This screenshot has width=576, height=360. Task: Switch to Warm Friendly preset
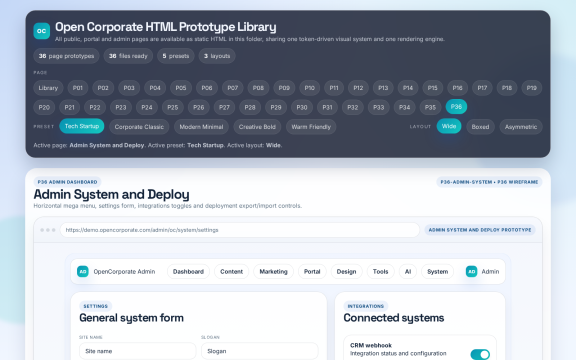coord(311,127)
